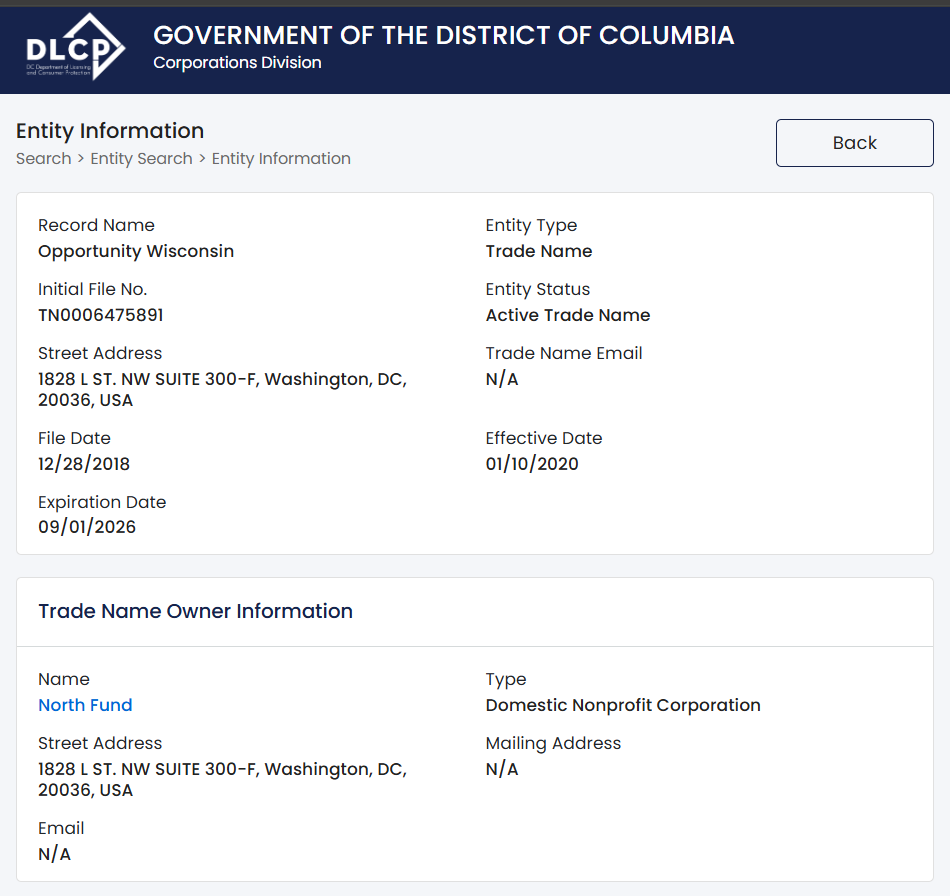Click the Corporations Division subtitle
950x896 pixels.
(x=237, y=63)
